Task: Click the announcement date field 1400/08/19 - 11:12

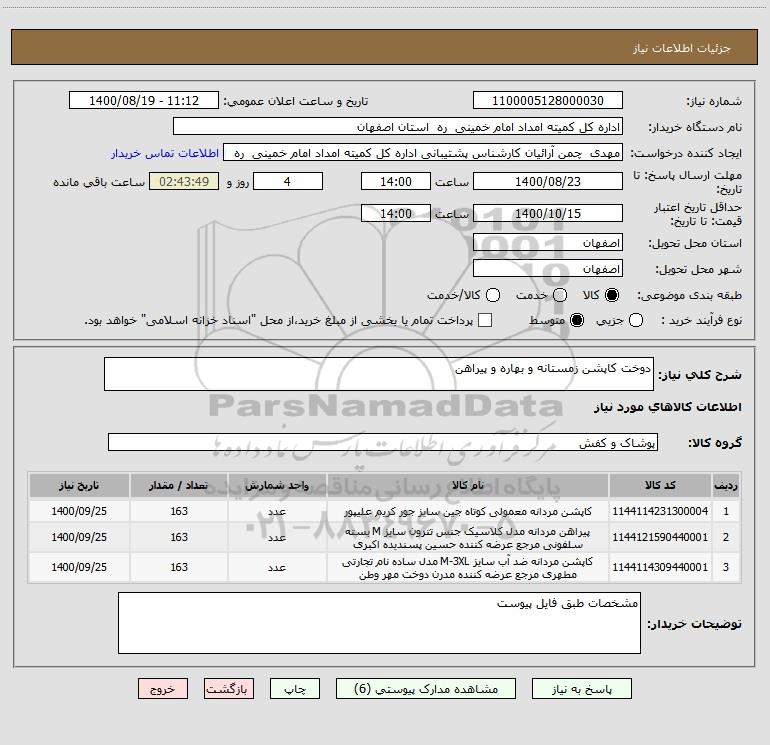Action: click(x=144, y=101)
